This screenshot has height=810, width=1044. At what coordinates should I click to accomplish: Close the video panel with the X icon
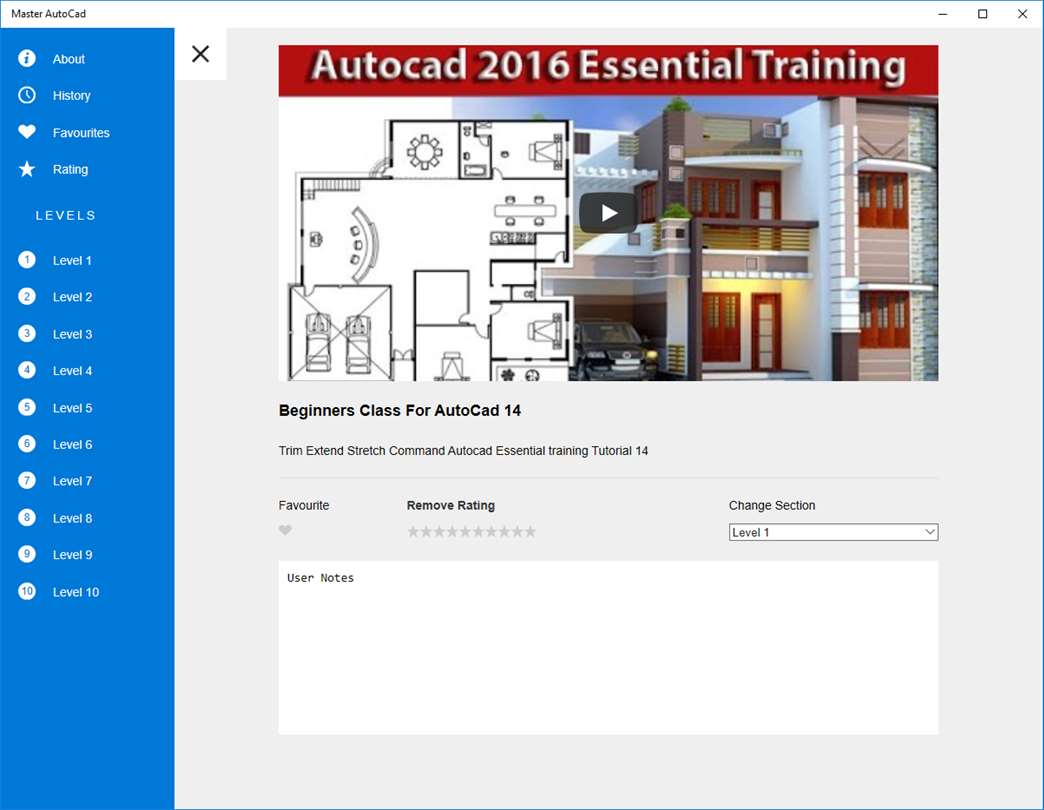click(x=200, y=54)
